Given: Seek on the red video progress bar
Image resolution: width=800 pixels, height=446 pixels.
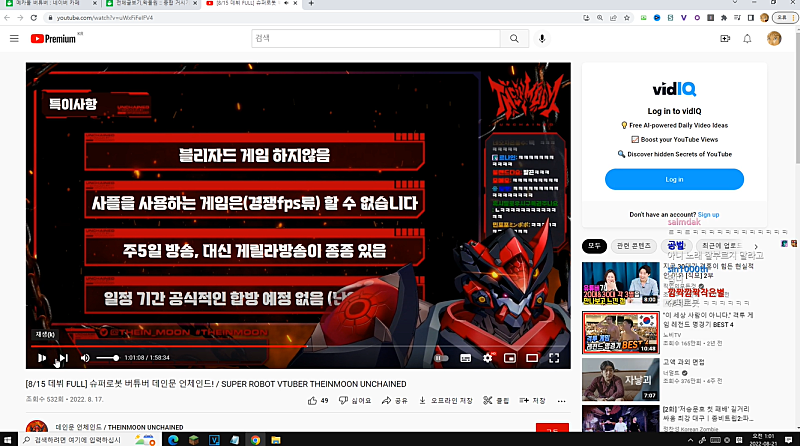Looking at the screenshot, I should (x=298, y=346).
